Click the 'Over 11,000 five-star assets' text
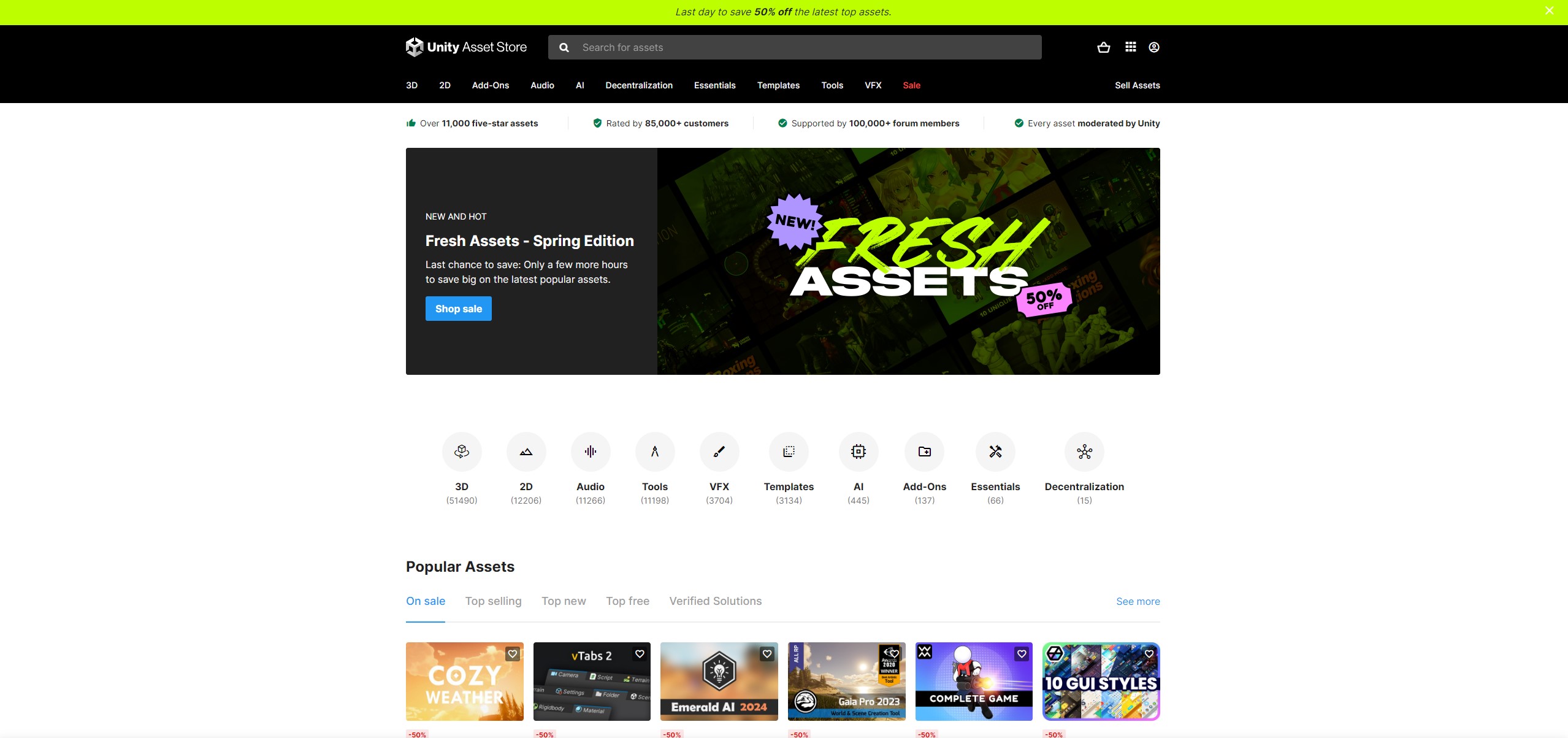Image resolution: width=1568 pixels, height=738 pixels. click(479, 123)
